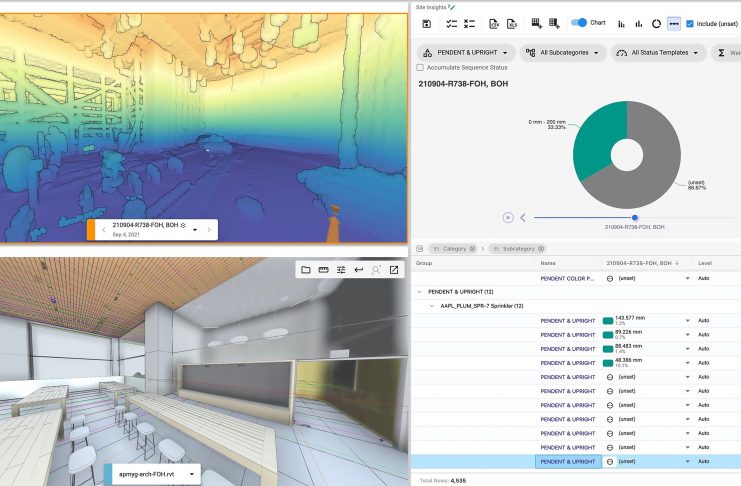The width and height of the screenshot is (741, 486).
Task: Enable Accumulate Sequence Status checkbox
Action: pyautogui.click(x=420, y=67)
